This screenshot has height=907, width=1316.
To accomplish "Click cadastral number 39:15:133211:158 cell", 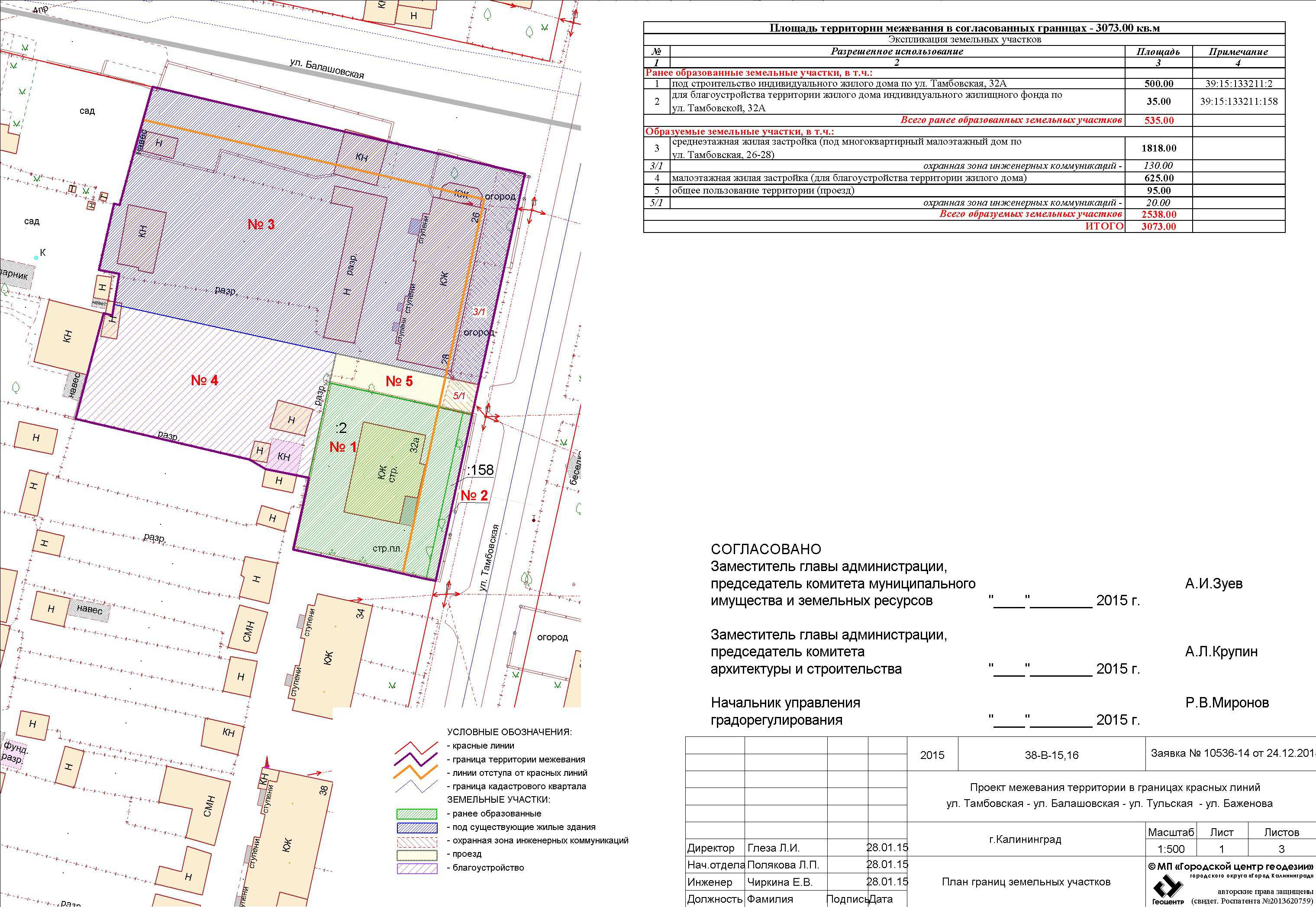I will [x=1238, y=102].
